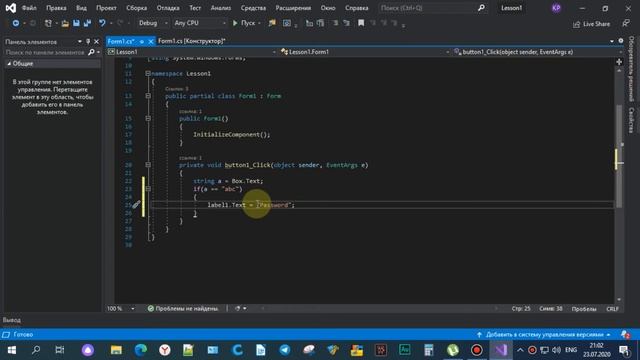Click the Navigate Backward toolbar arrow
640x360 pixels.
[x=16, y=23]
